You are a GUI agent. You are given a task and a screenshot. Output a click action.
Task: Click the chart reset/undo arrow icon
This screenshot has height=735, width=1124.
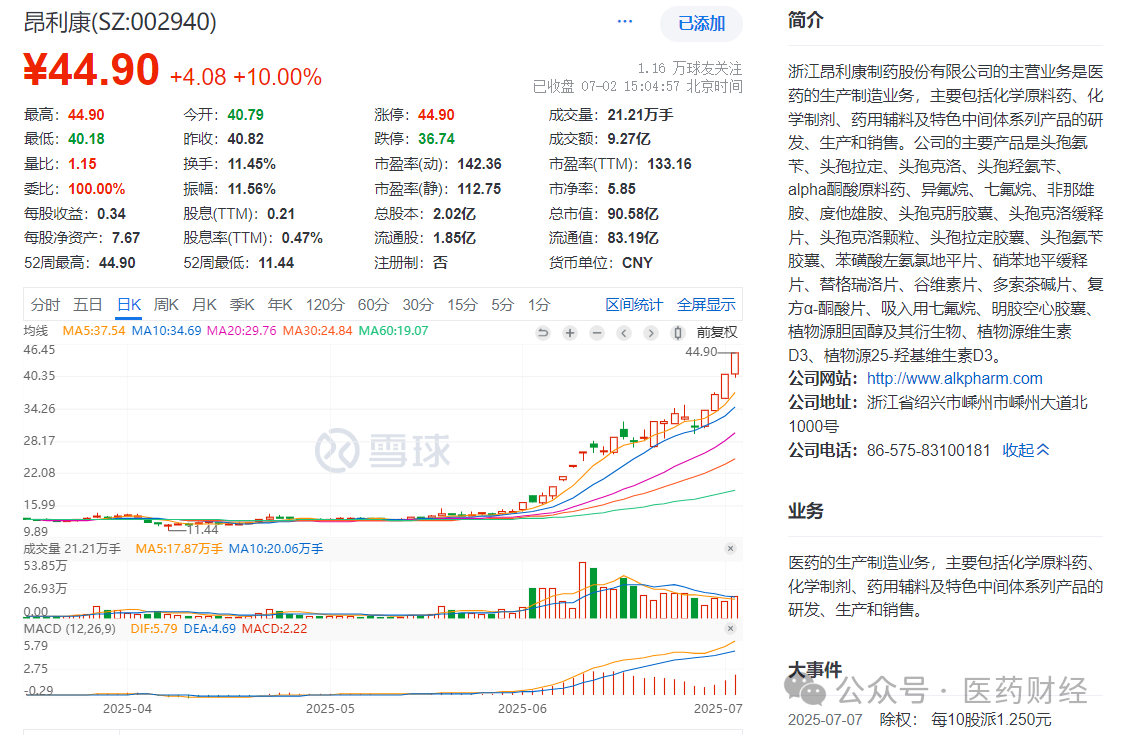[543, 333]
